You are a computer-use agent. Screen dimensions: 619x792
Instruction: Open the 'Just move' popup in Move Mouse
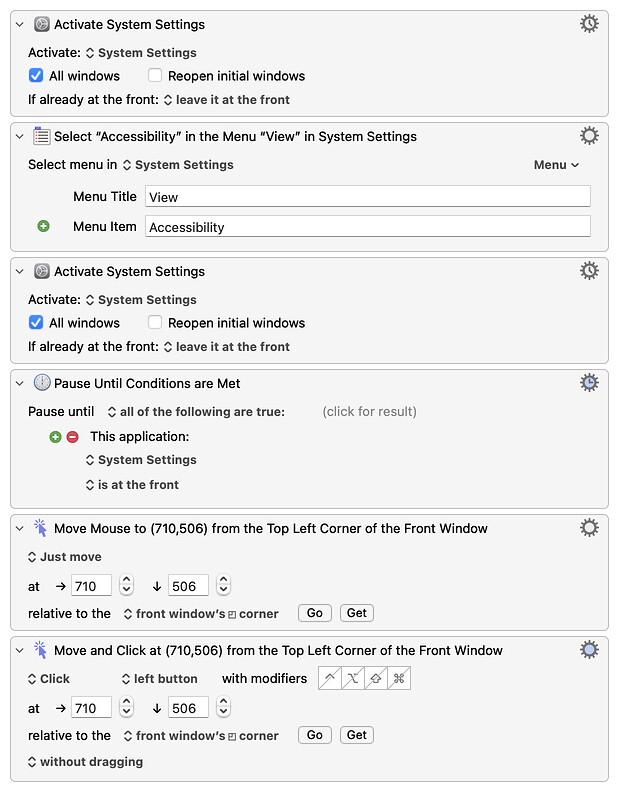click(65, 557)
